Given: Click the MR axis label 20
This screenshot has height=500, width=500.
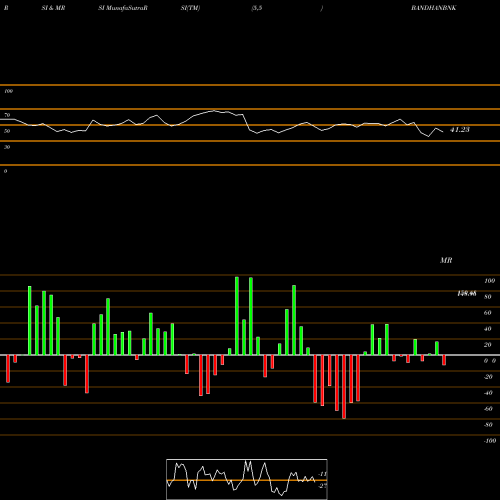Looking at the screenshot, I should (487, 345).
